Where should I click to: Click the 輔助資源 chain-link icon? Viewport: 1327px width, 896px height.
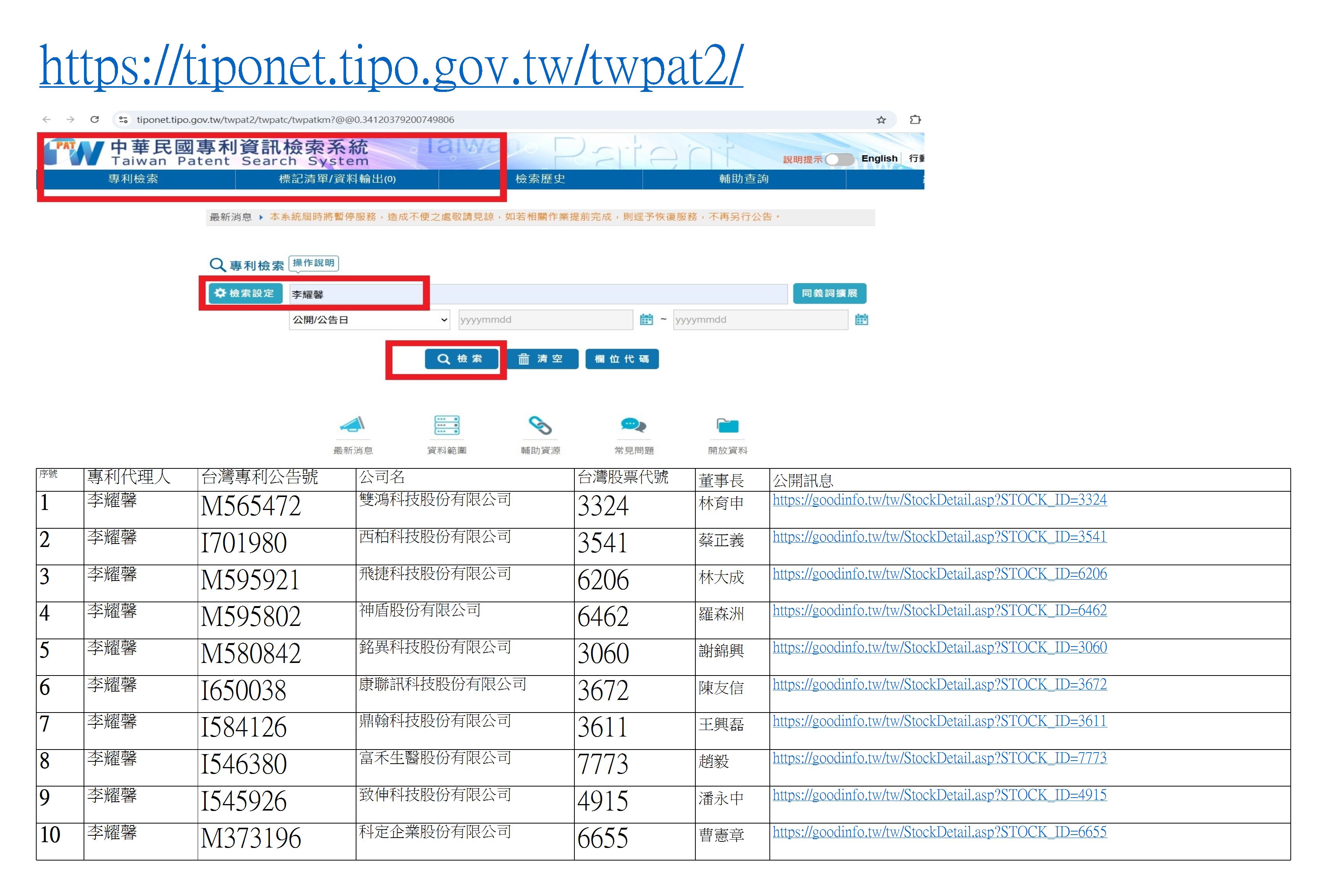tap(540, 425)
